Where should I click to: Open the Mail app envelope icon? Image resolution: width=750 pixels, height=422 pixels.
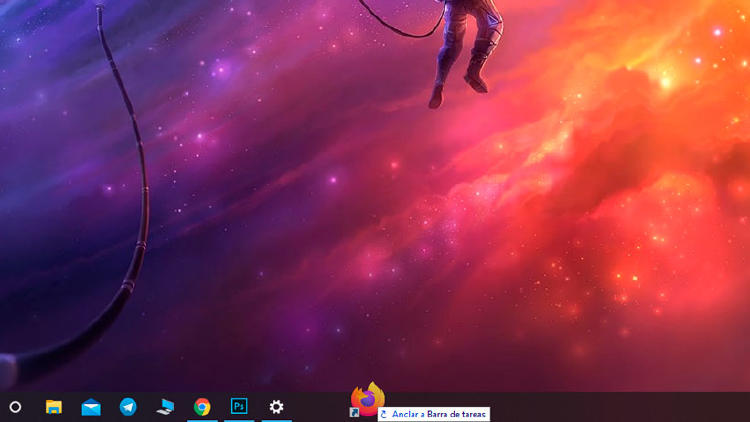[91, 407]
